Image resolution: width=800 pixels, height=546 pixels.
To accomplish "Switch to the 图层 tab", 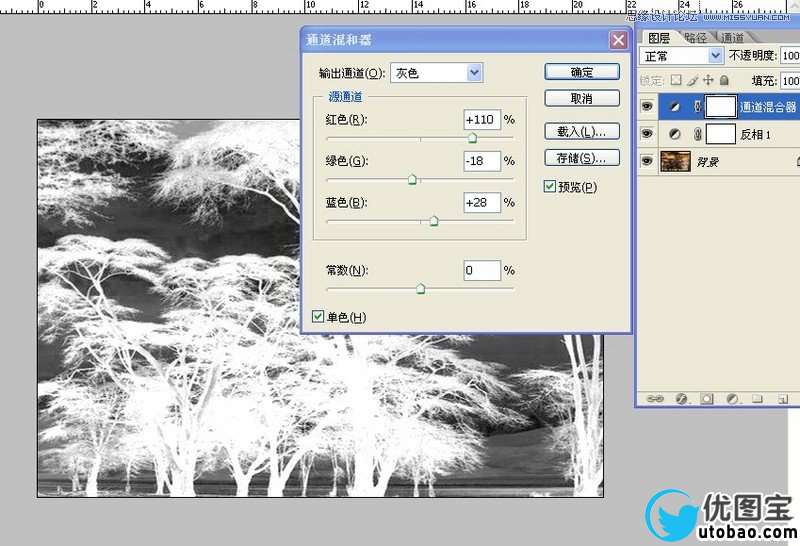I will click(658, 38).
